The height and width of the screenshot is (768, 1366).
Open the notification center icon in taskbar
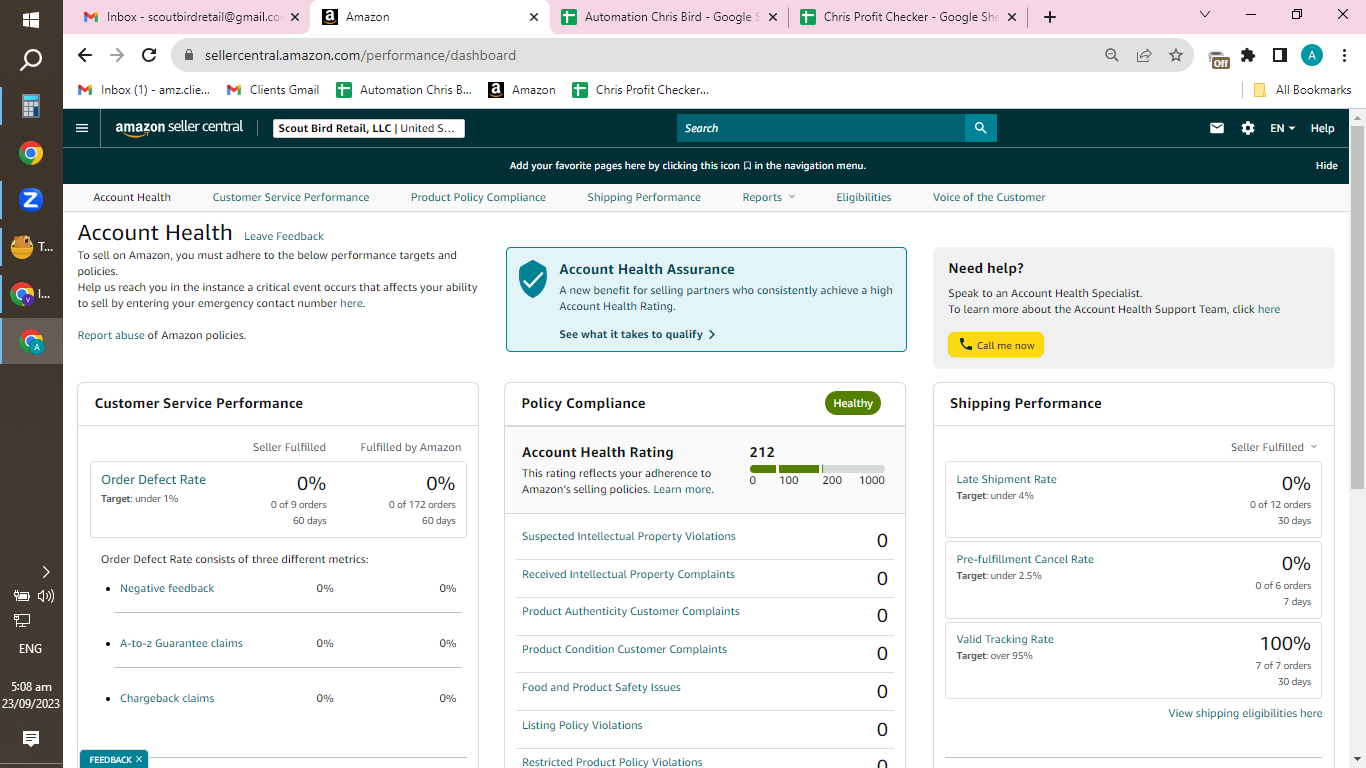pos(31,739)
